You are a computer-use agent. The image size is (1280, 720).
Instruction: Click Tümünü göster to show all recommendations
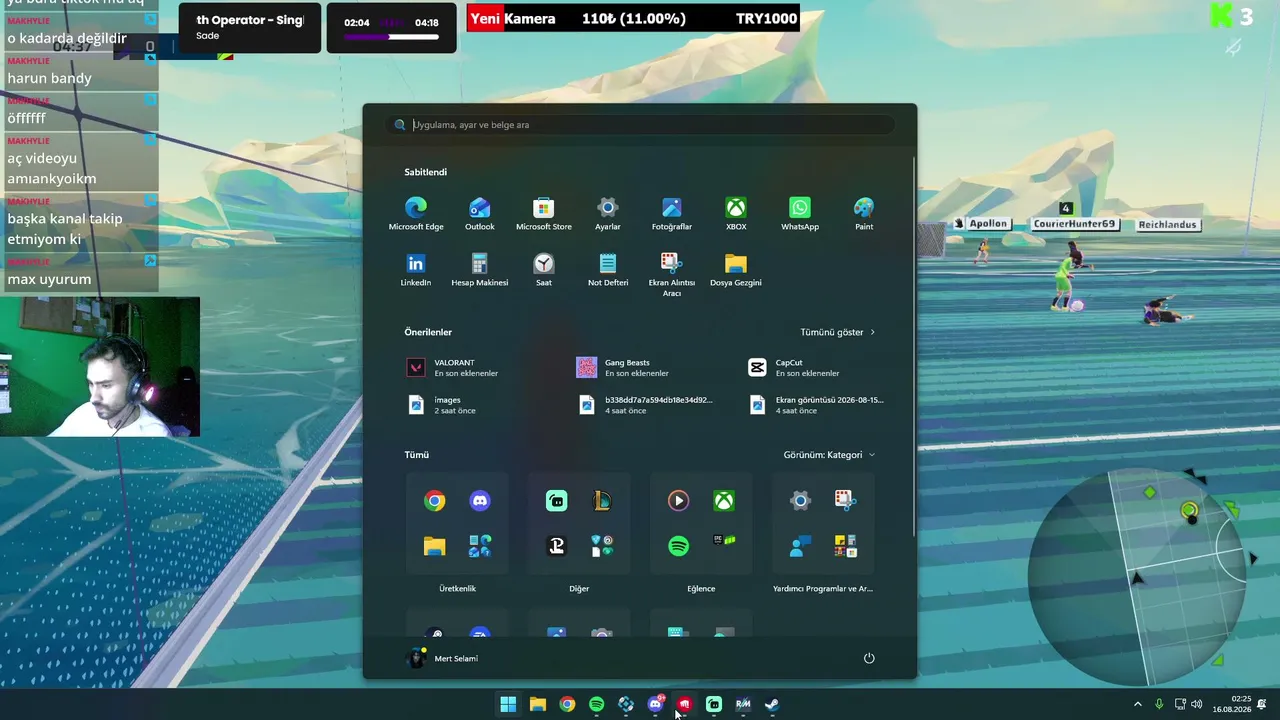[x=838, y=332]
